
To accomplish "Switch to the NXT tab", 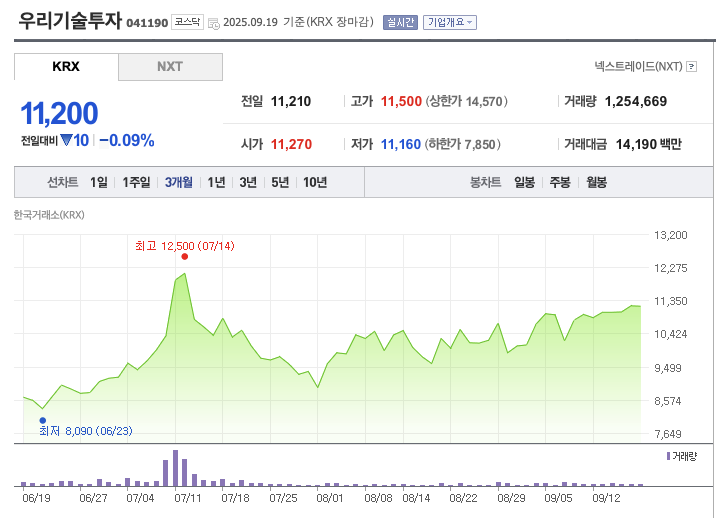I will (x=170, y=67).
